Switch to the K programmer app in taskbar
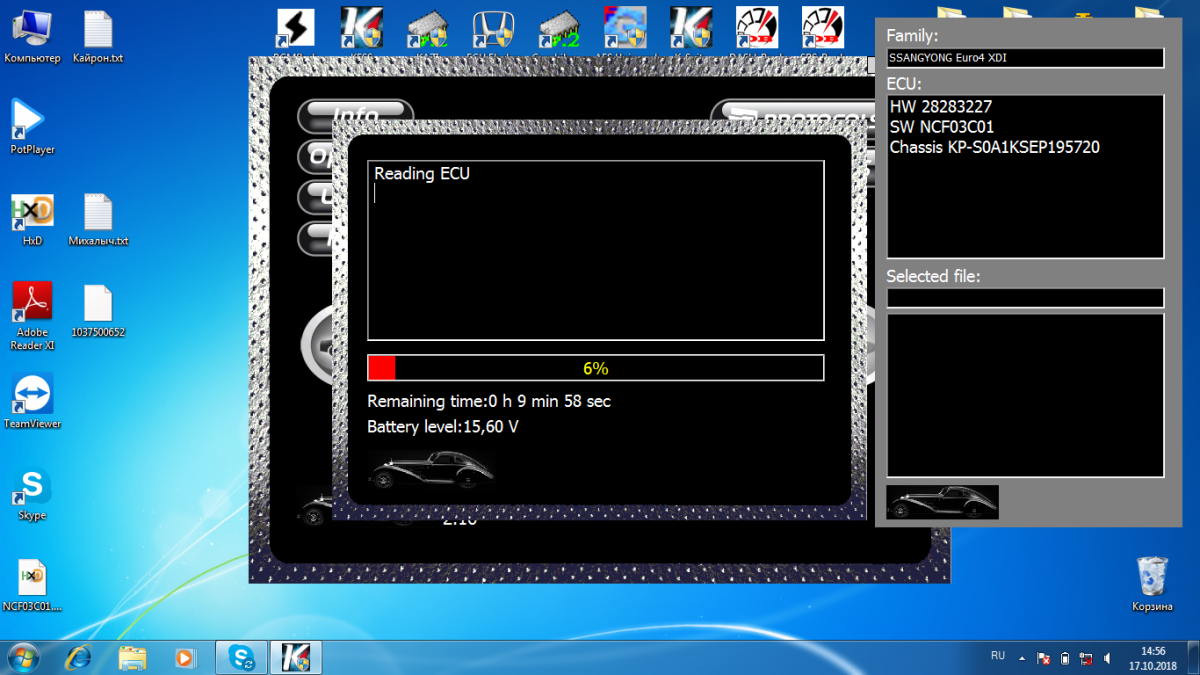 point(295,657)
